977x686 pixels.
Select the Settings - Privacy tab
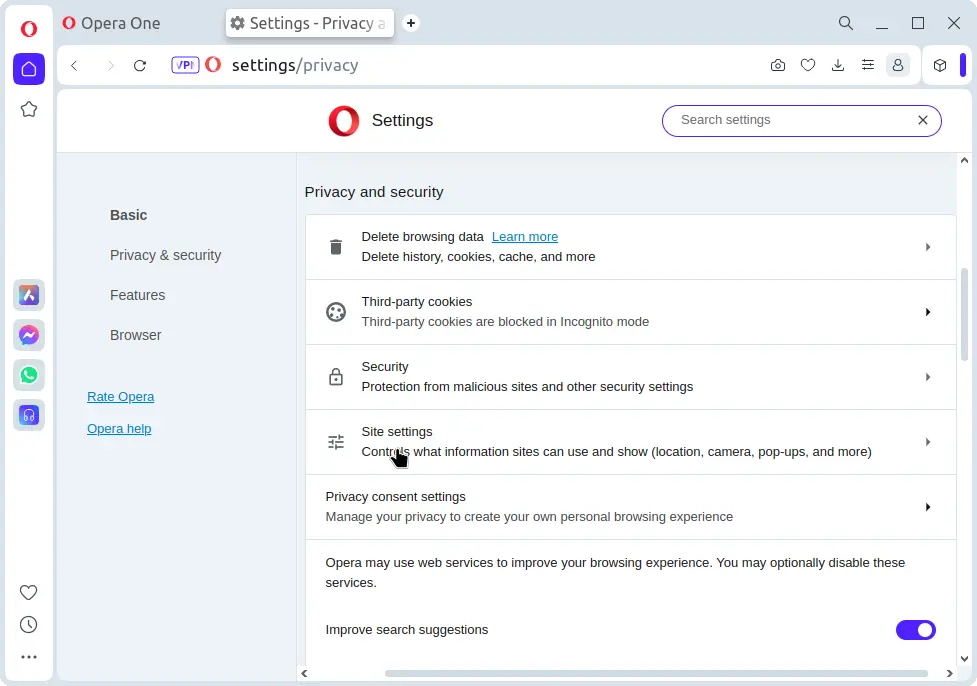click(x=309, y=23)
